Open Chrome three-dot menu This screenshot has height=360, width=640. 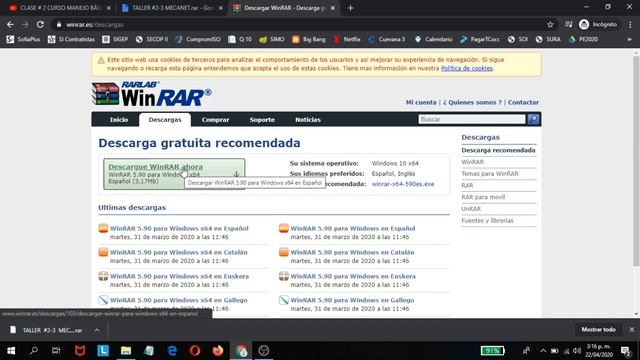click(630, 24)
